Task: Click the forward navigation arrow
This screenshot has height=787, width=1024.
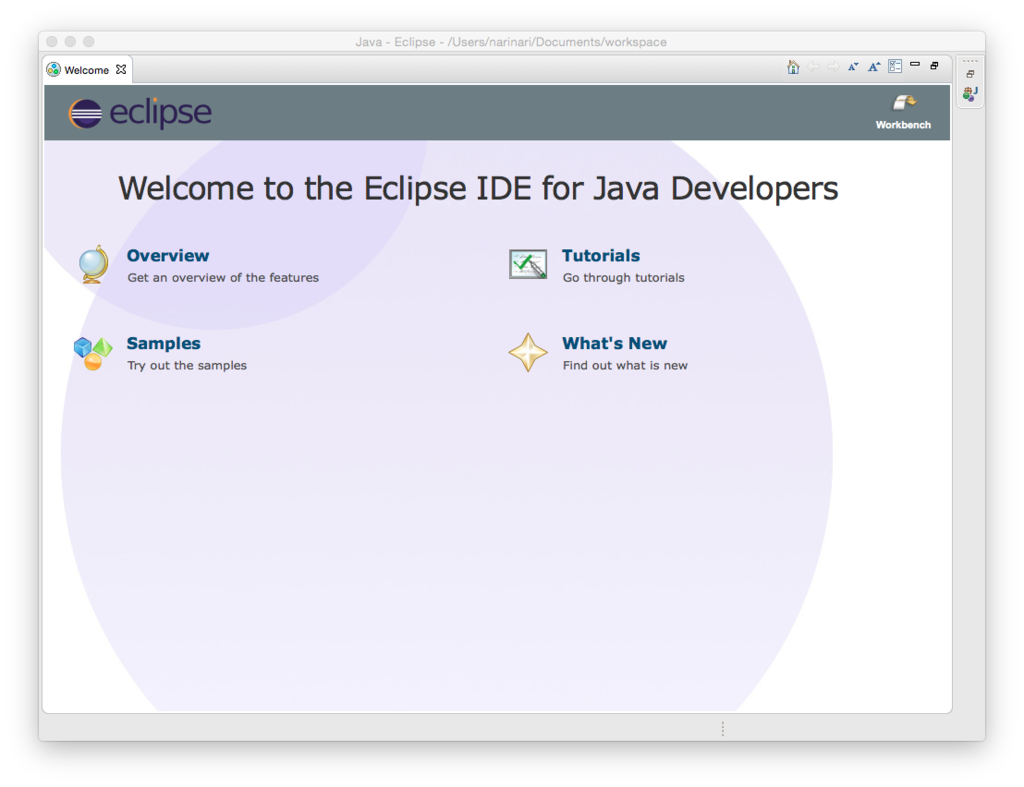Action: tap(833, 67)
